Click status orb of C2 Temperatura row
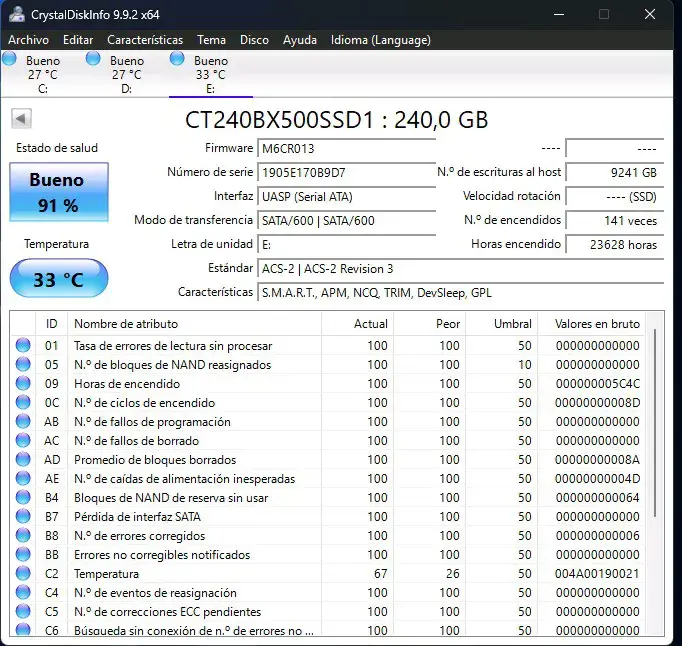This screenshot has width=682, height=646. (23, 573)
